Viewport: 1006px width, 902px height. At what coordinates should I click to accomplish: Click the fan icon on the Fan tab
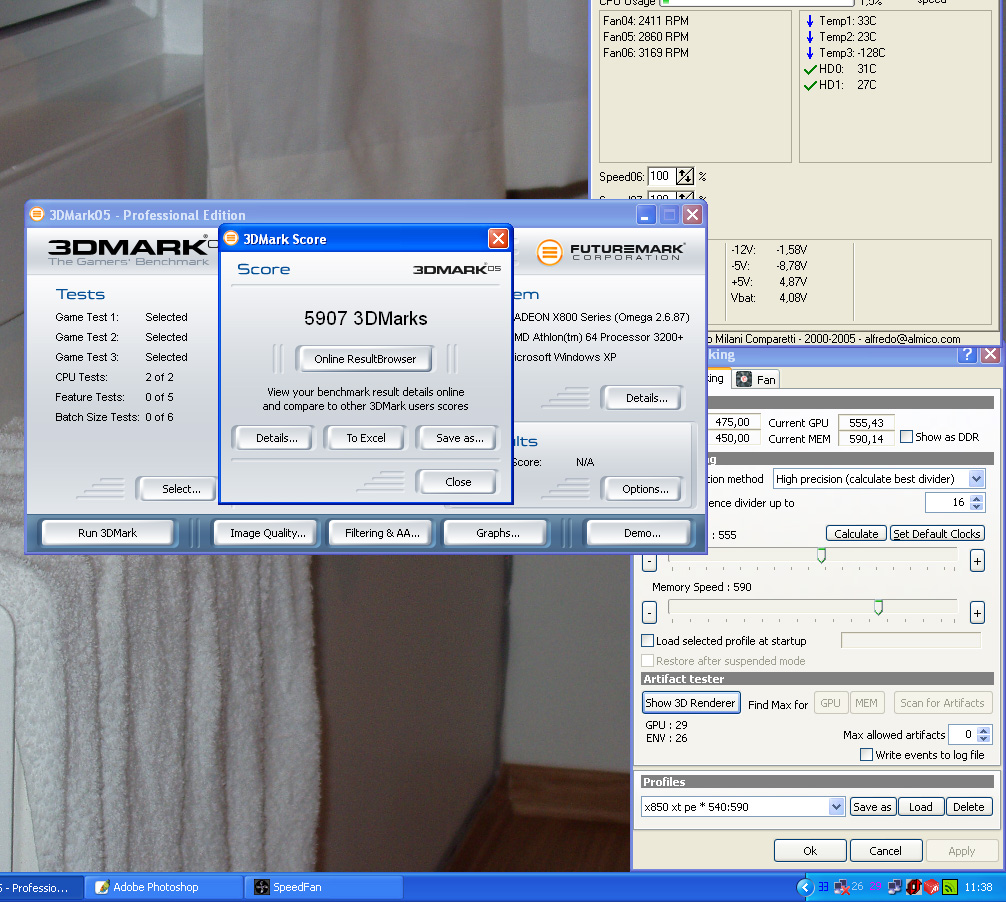744,379
